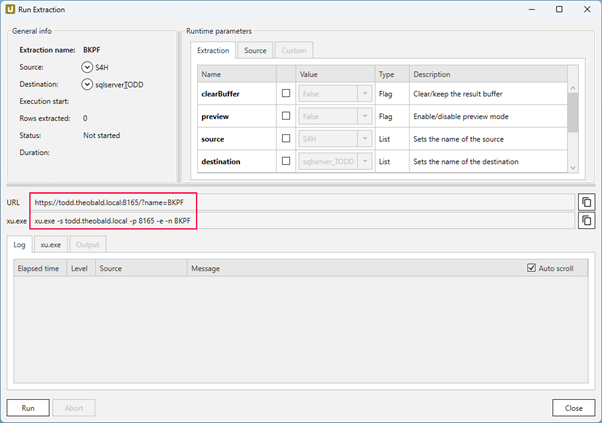Check the source parameter checkbox
This screenshot has height=423, width=602.
tap(287, 138)
